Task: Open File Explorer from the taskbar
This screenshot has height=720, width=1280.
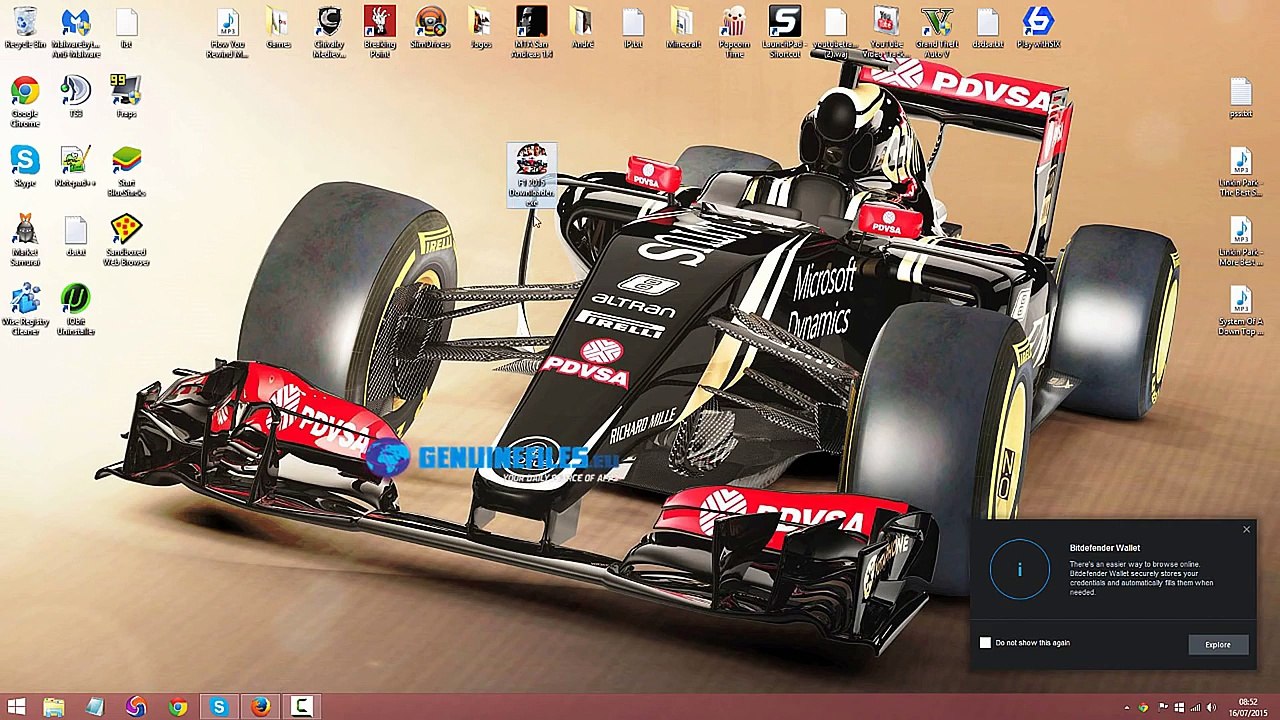Action: (54, 707)
